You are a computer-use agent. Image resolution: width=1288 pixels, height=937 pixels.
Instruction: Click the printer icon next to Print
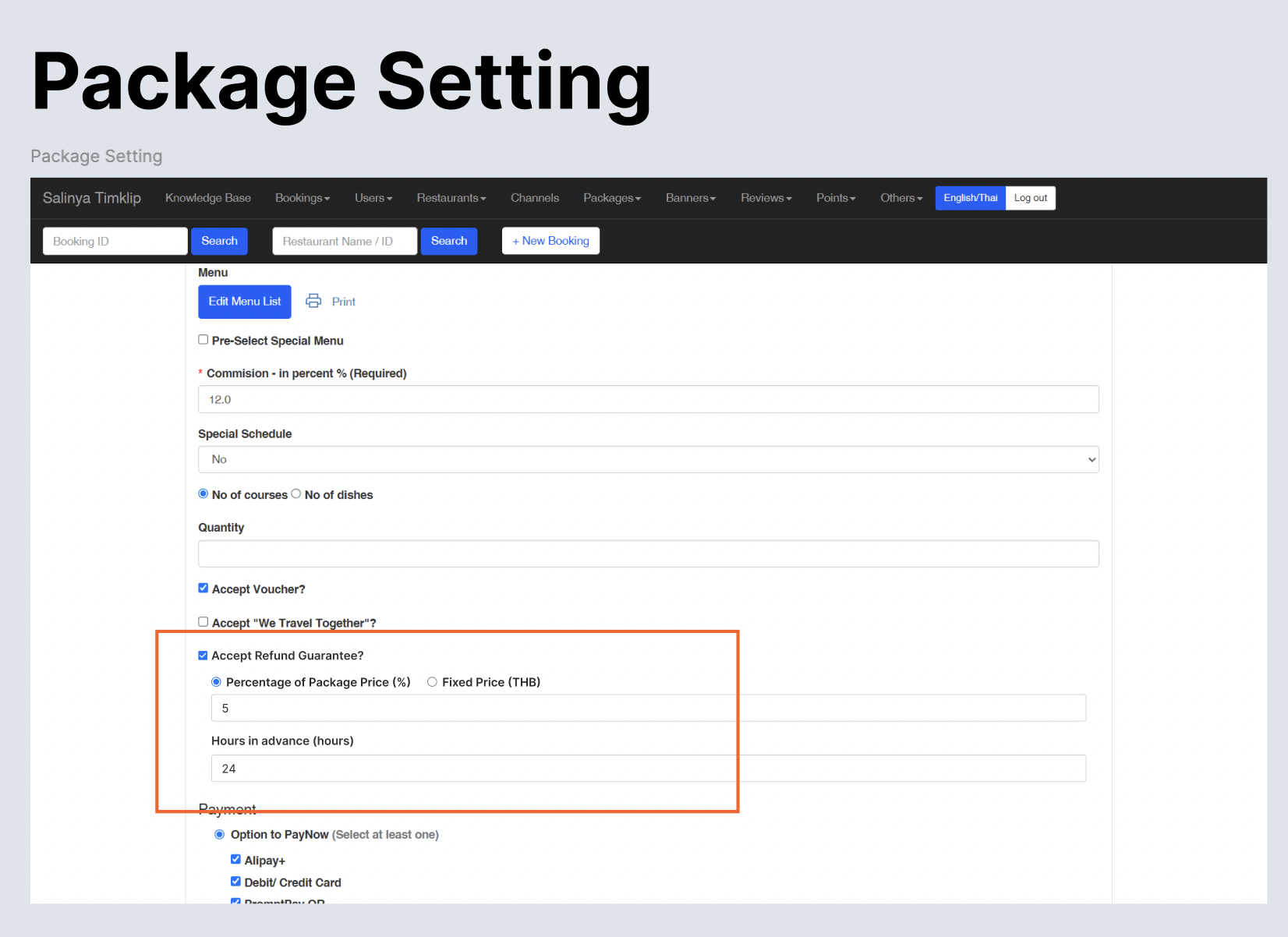[x=313, y=301]
